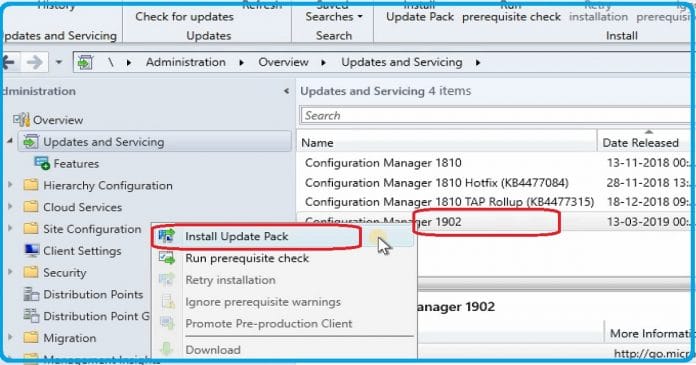Click the Promote Pre-production Client menu icon
The height and width of the screenshot is (365, 696).
pyautogui.click(x=167, y=323)
